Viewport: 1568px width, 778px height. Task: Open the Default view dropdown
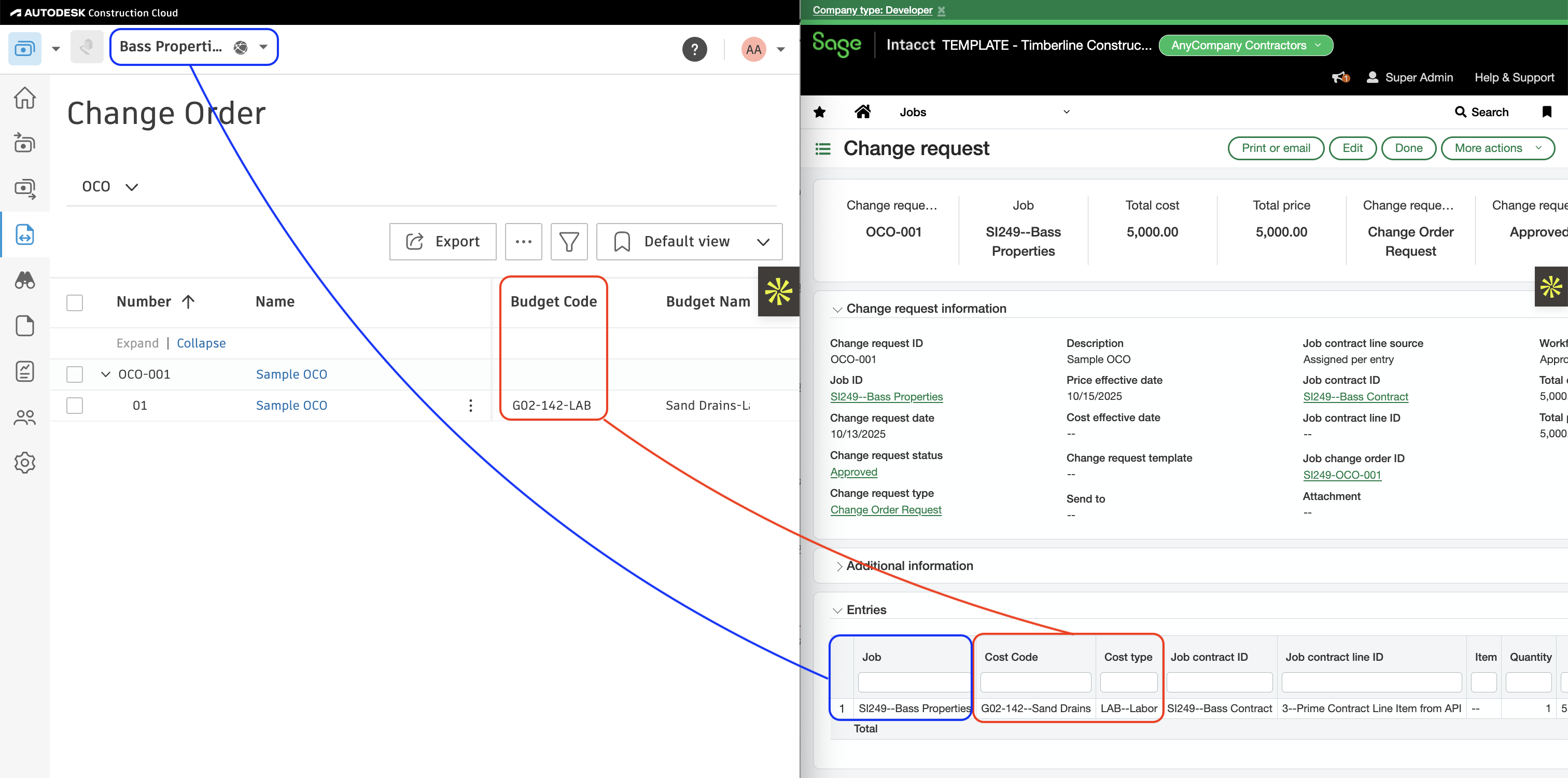689,241
